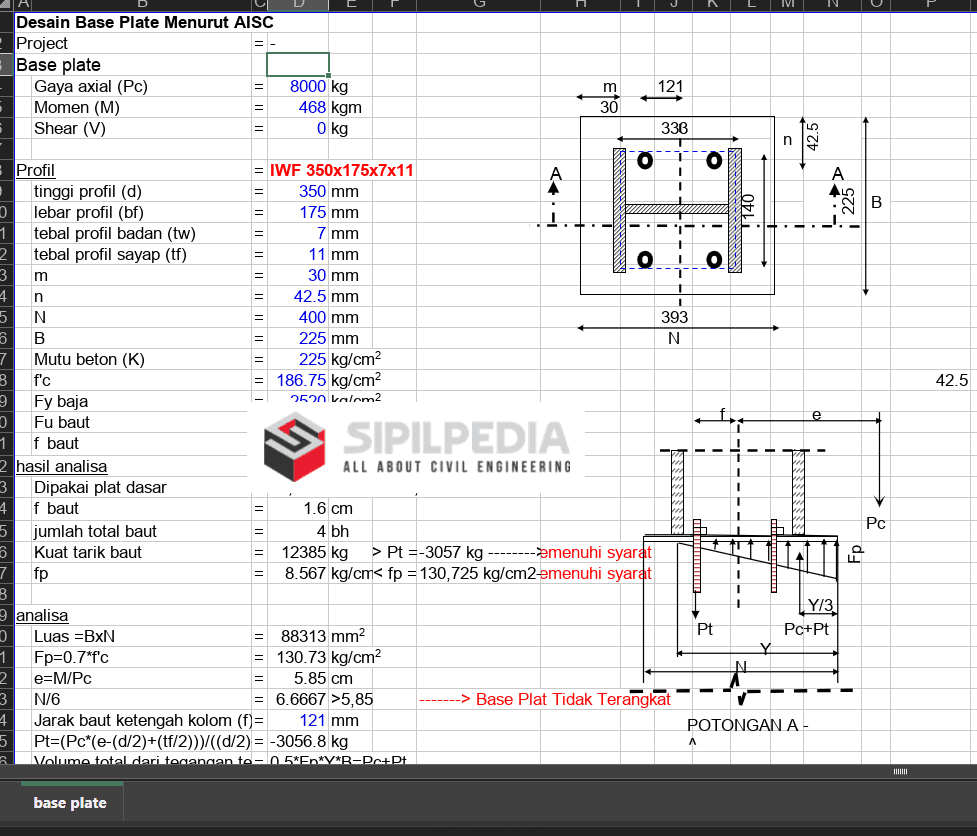
Task: Select the Jarak baut value 121 cell
Action: 298,720
